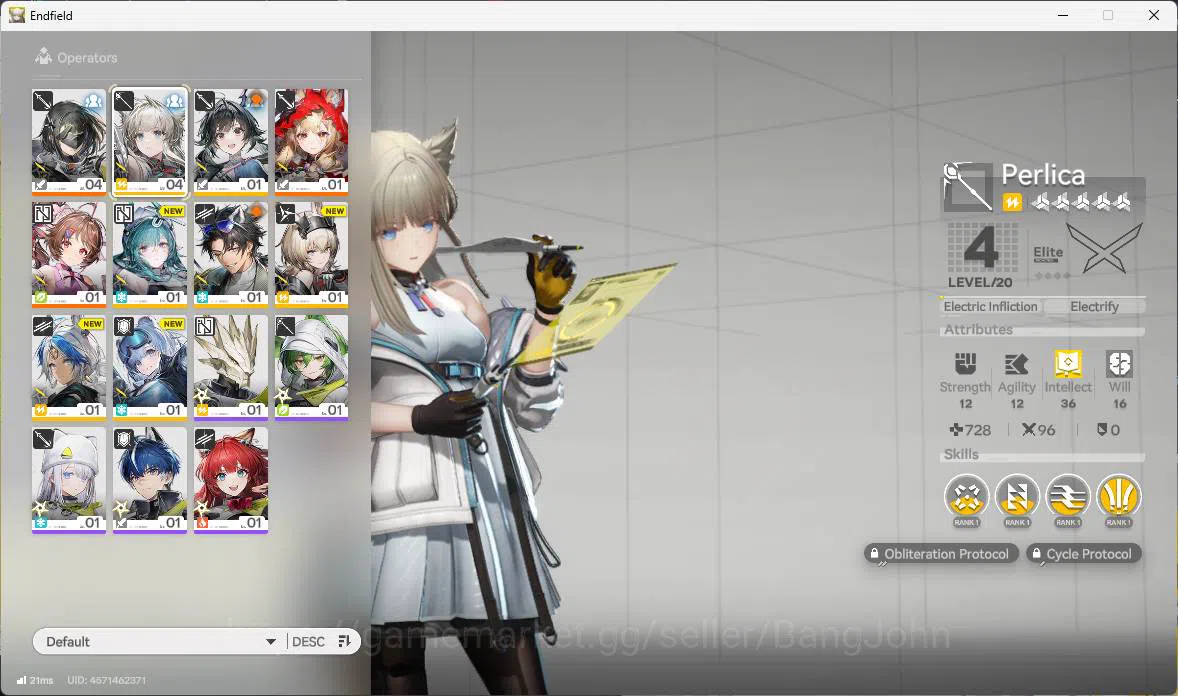Click the highlighted Intellect attribute icon
The image size is (1178, 696).
1068,363
